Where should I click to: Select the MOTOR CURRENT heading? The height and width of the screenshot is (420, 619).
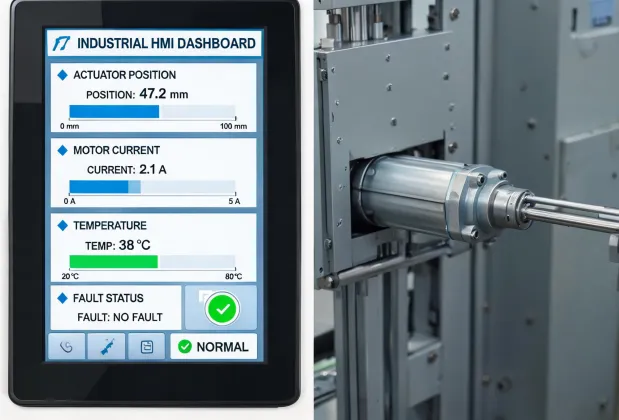tap(116, 150)
